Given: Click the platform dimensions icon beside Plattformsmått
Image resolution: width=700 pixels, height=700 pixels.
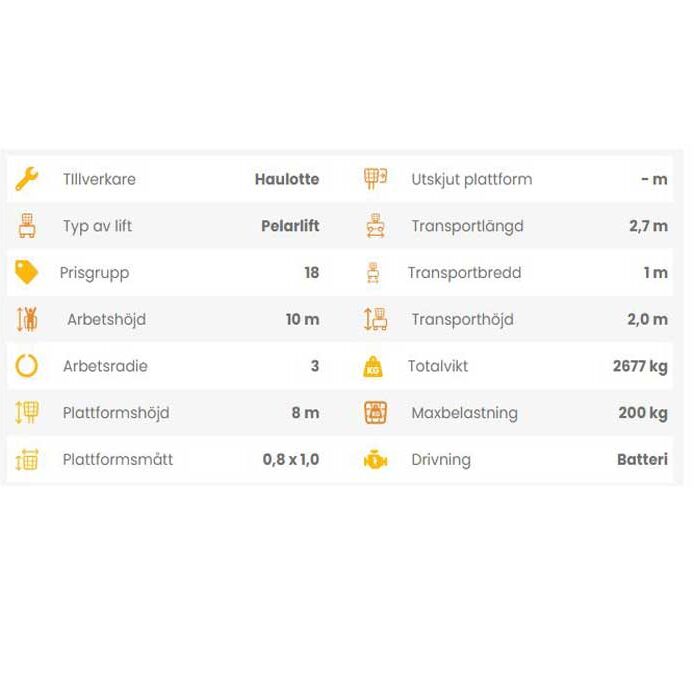Looking at the screenshot, I should [27, 460].
